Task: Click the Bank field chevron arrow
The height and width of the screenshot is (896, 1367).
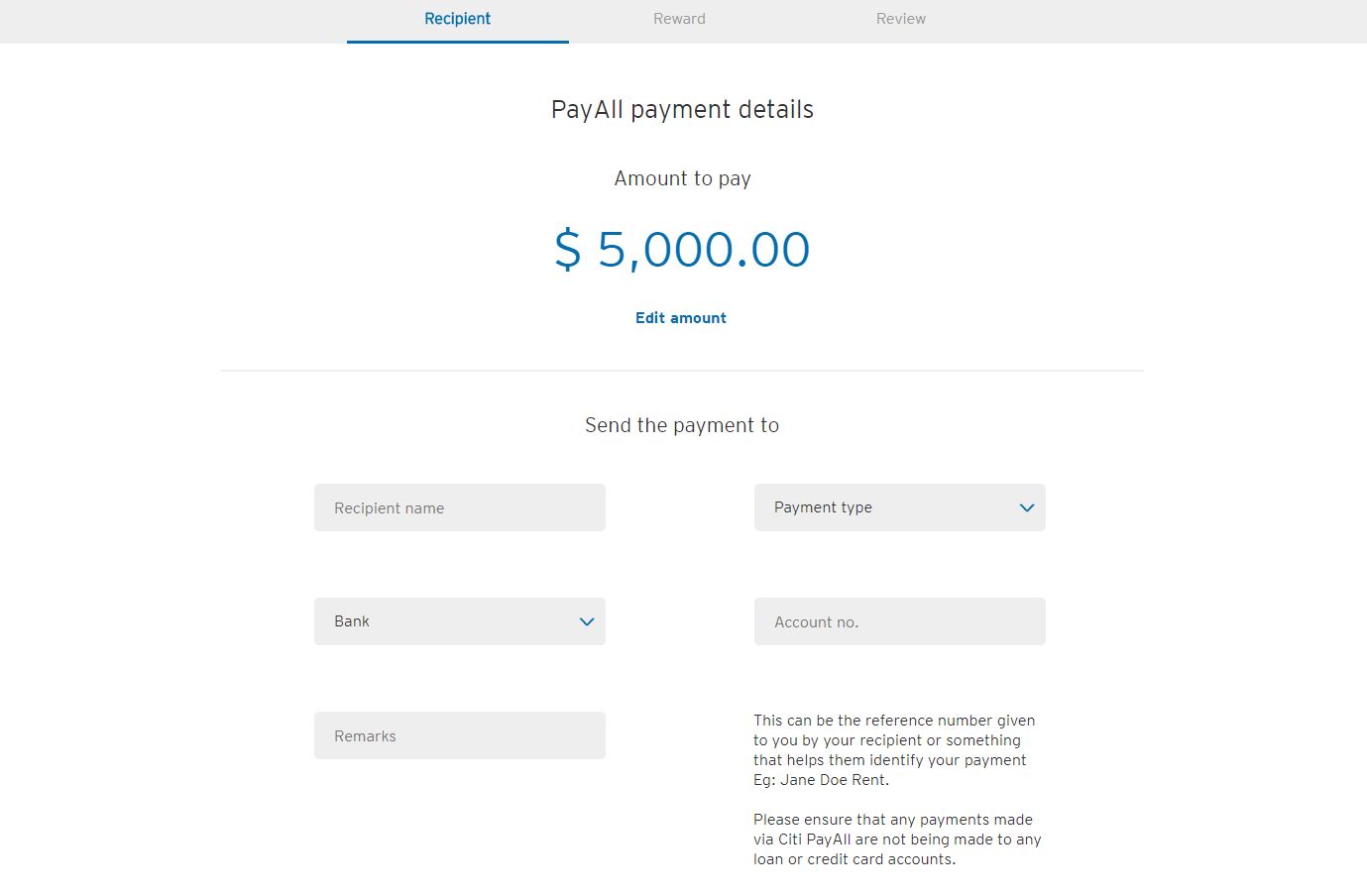Action: (587, 621)
